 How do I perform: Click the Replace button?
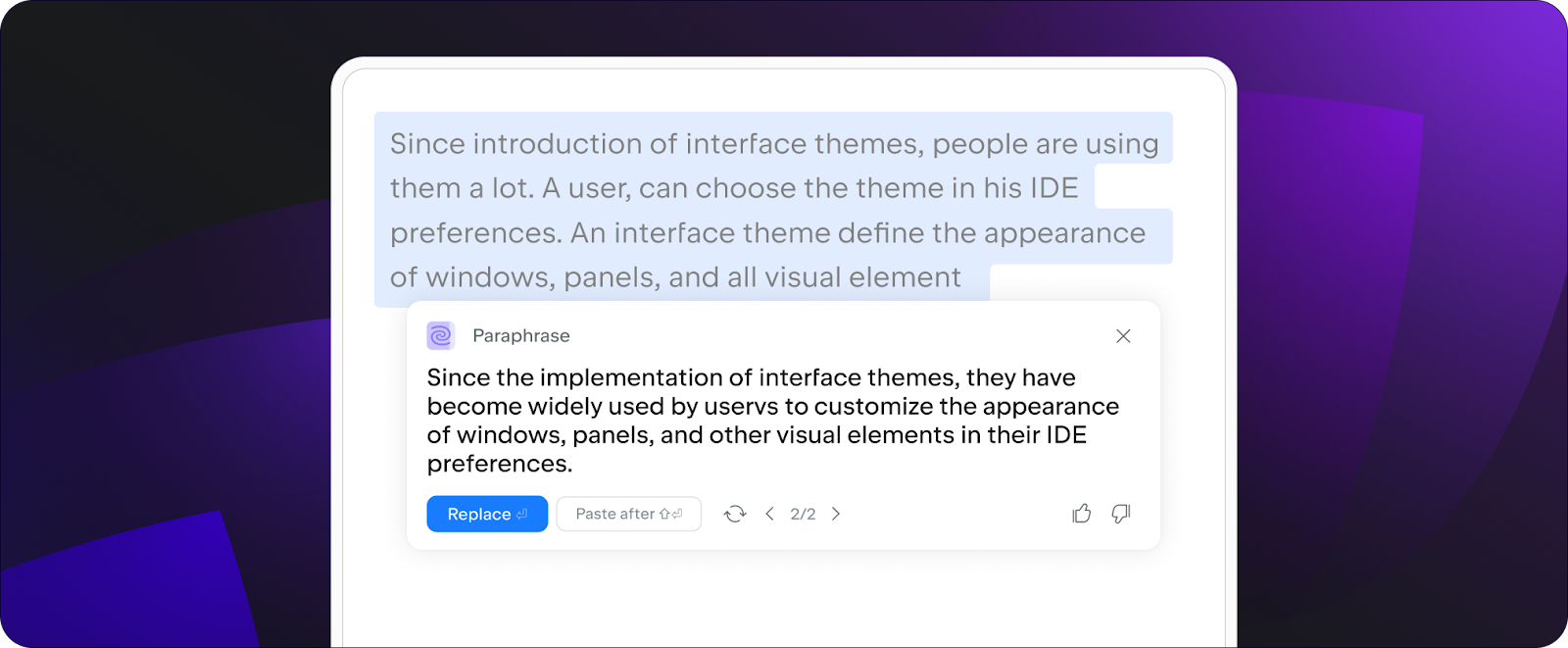pos(487,514)
